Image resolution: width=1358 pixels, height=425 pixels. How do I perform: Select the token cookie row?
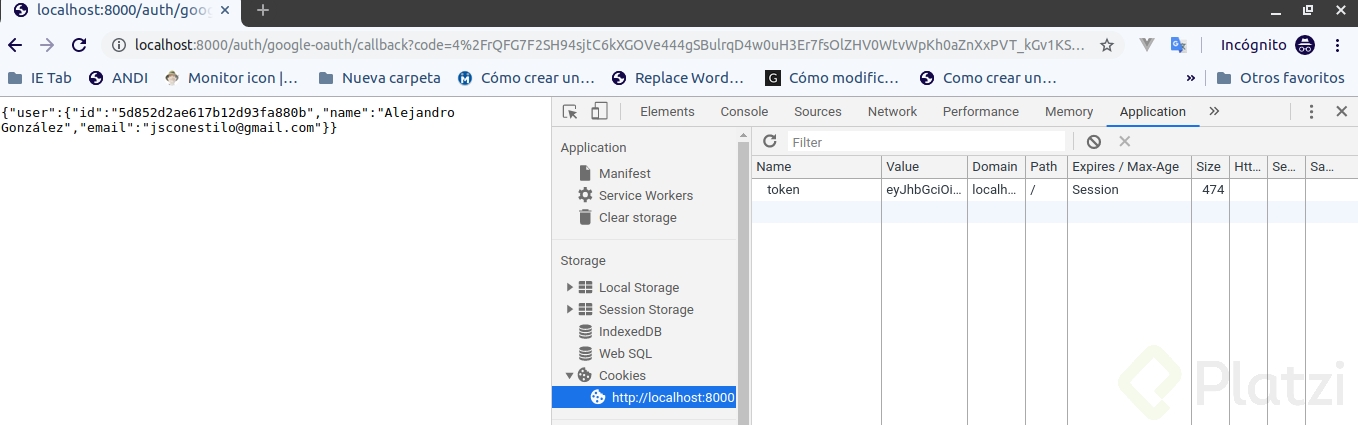coord(783,190)
